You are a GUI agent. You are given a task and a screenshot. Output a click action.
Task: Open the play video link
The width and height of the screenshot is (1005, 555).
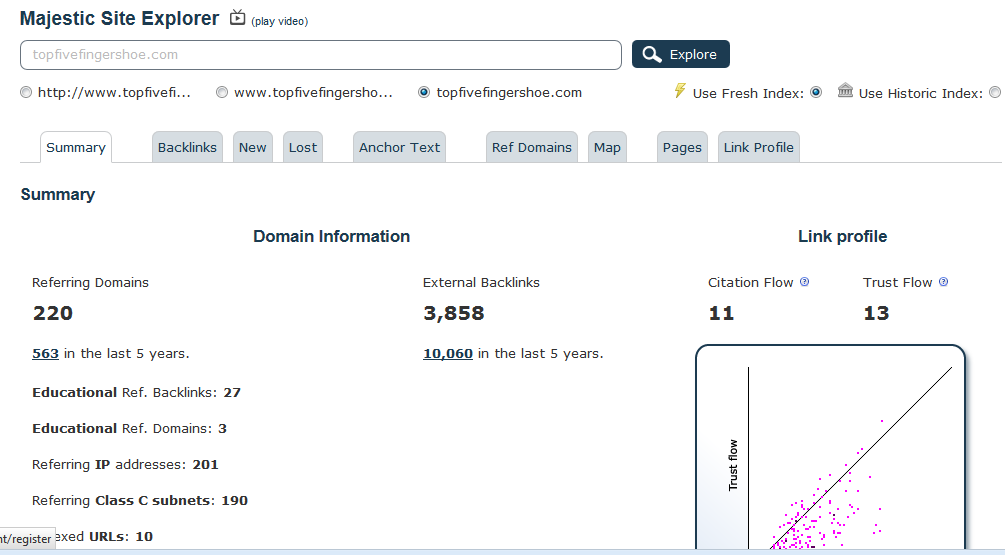[x=279, y=21]
